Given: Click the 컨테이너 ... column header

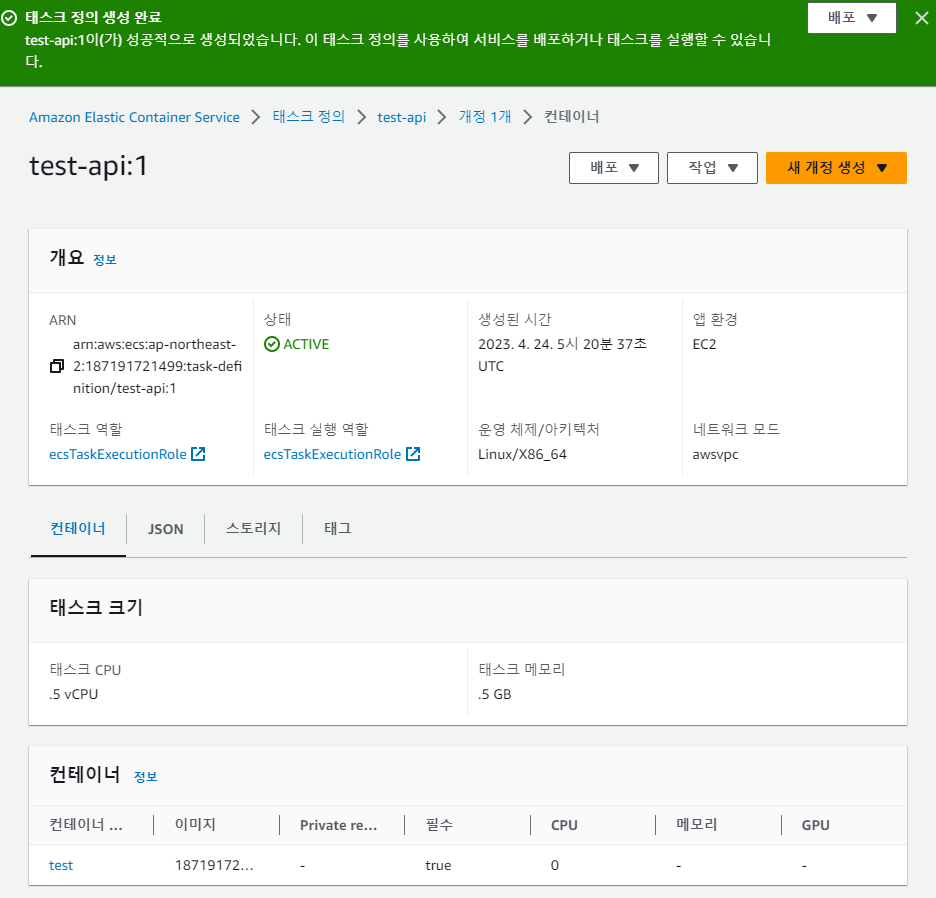Looking at the screenshot, I should click(86, 825).
